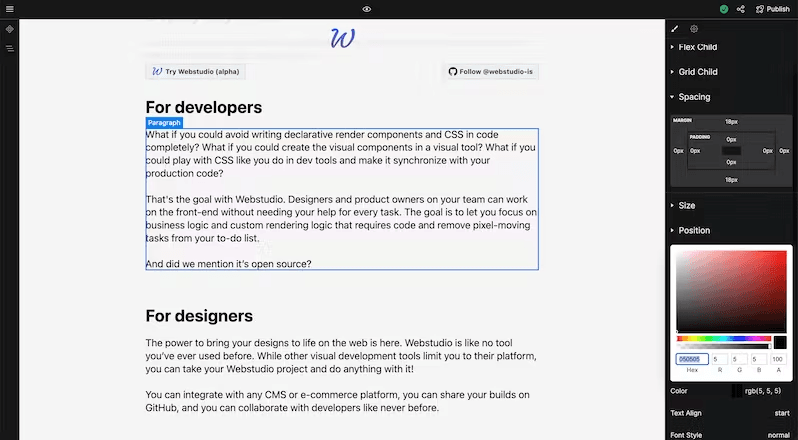Focus the B channel input
798x440 pixels.
(x=758, y=359)
